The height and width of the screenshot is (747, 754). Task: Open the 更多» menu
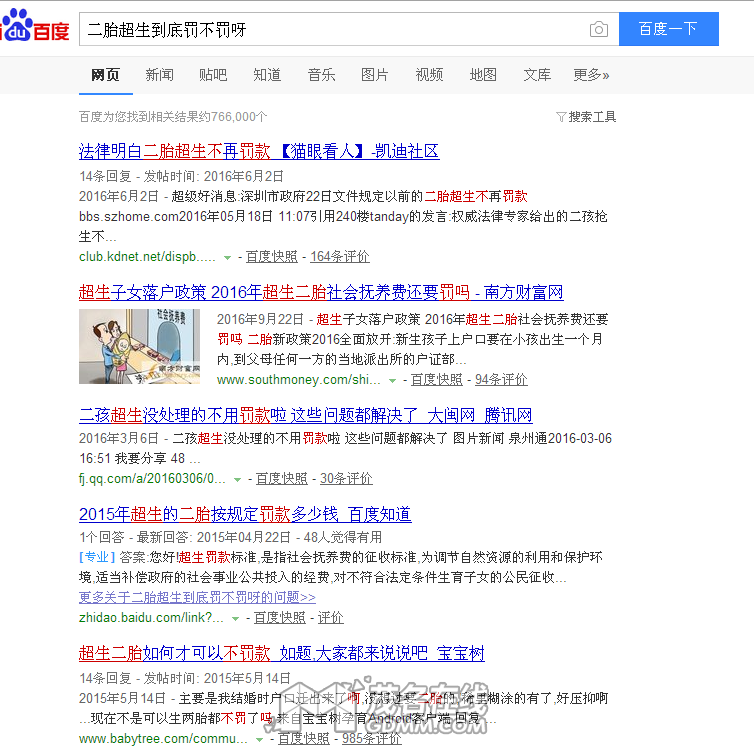point(591,75)
